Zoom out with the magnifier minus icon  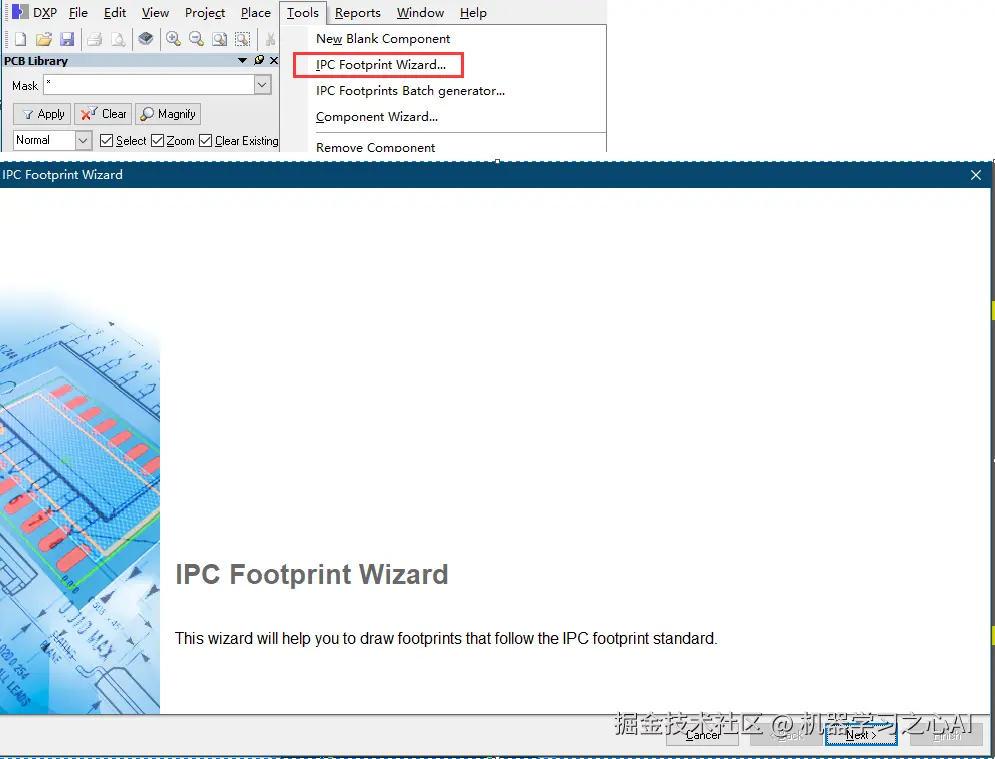(197, 39)
